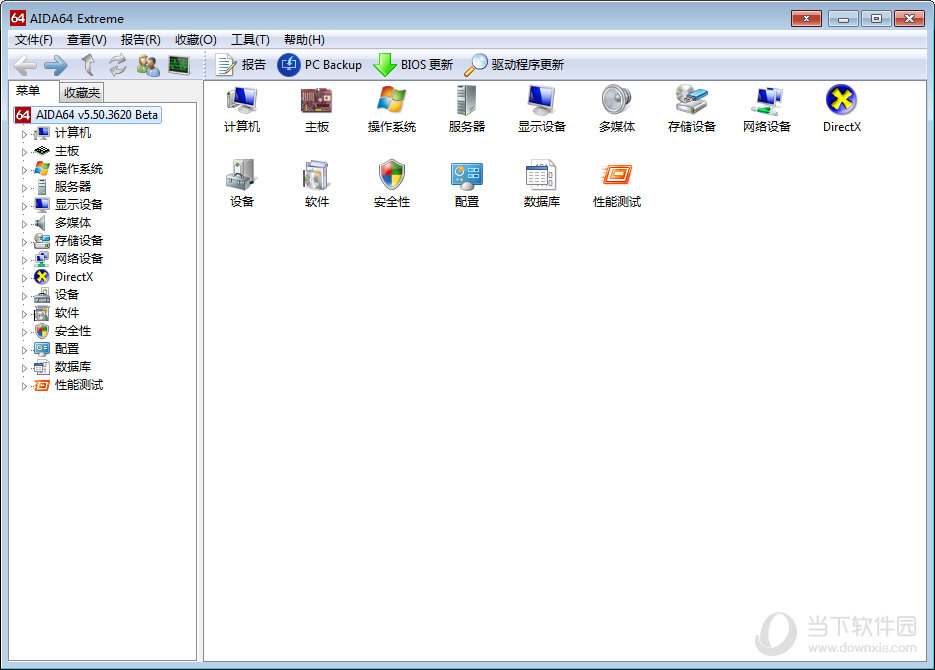935x670 pixels.
Task: Open the 数据库 database icon in main panel
Action: tap(541, 176)
